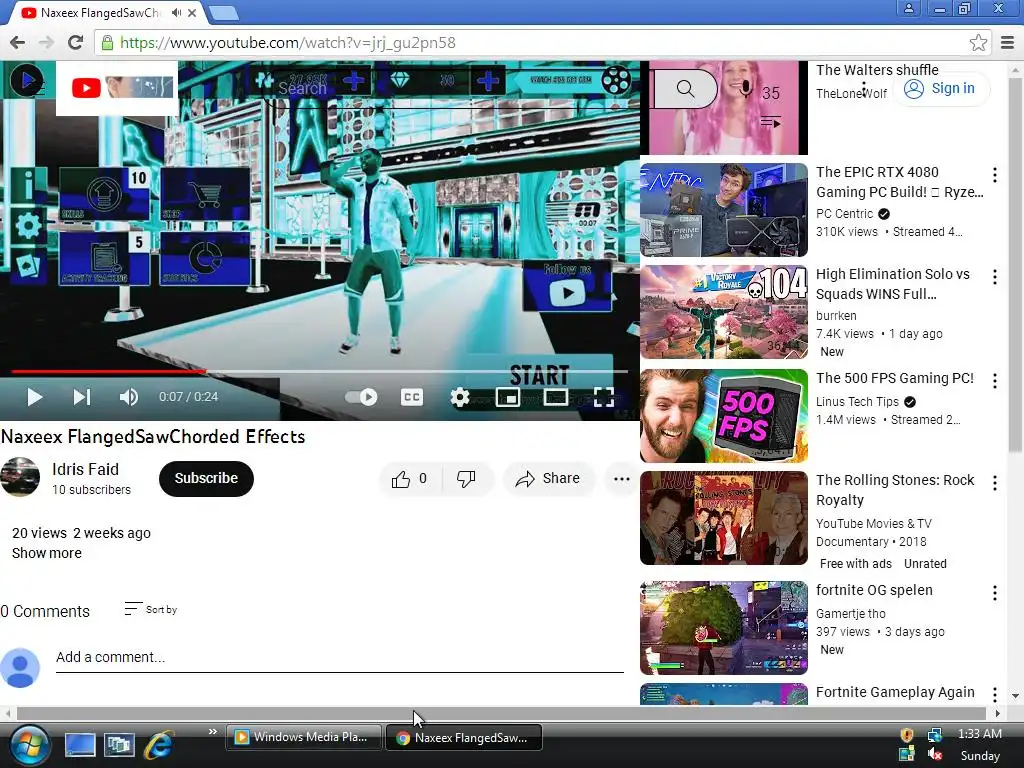Mute the video player volume
This screenshot has width=1024, height=768.
pyautogui.click(x=129, y=397)
